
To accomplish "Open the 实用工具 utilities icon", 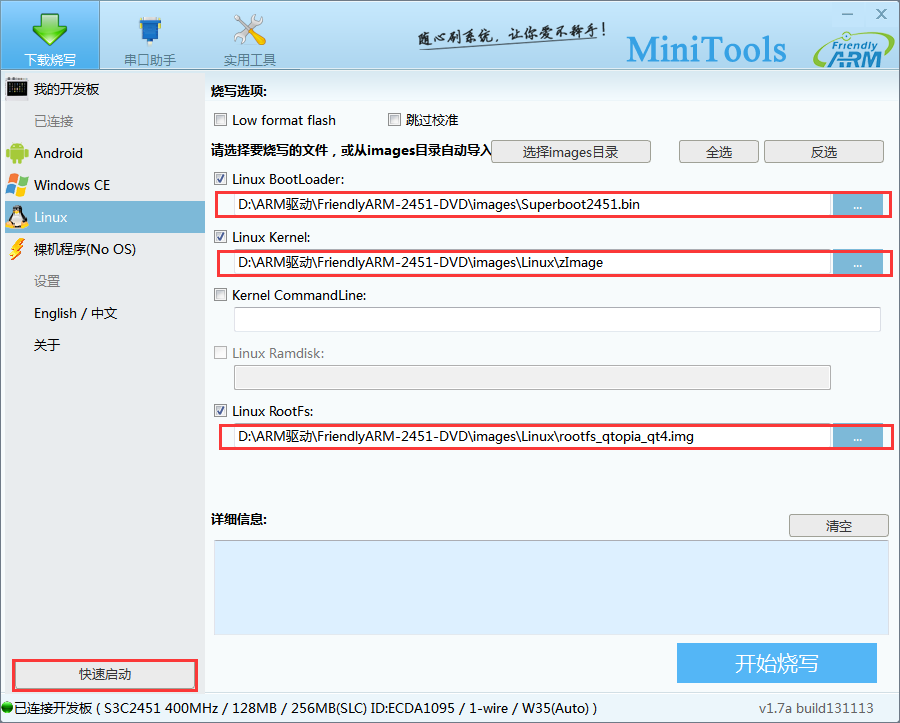I will [x=249, y=30].
